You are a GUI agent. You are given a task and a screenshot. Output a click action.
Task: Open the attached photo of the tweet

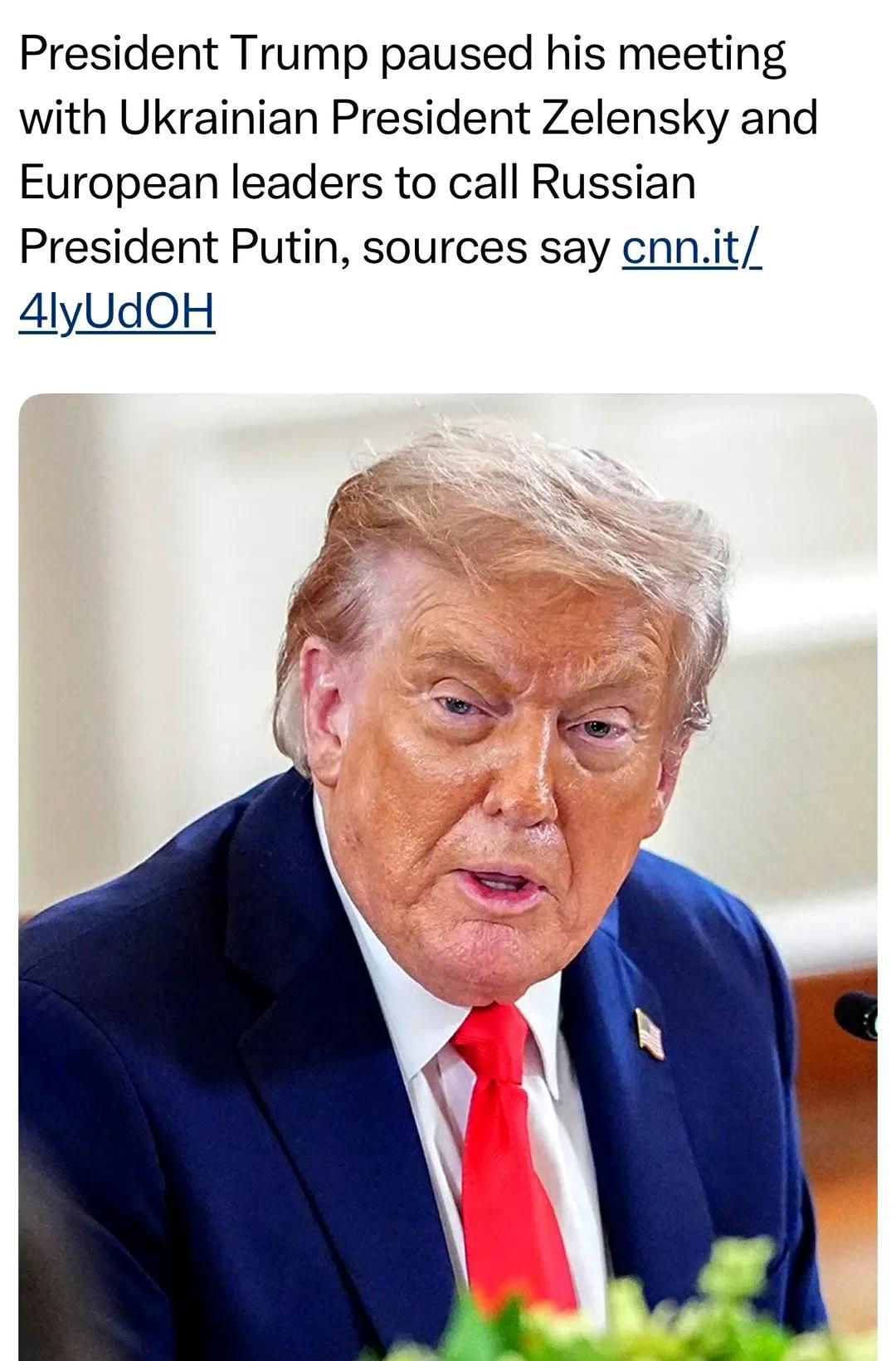[x=448, y=876]
